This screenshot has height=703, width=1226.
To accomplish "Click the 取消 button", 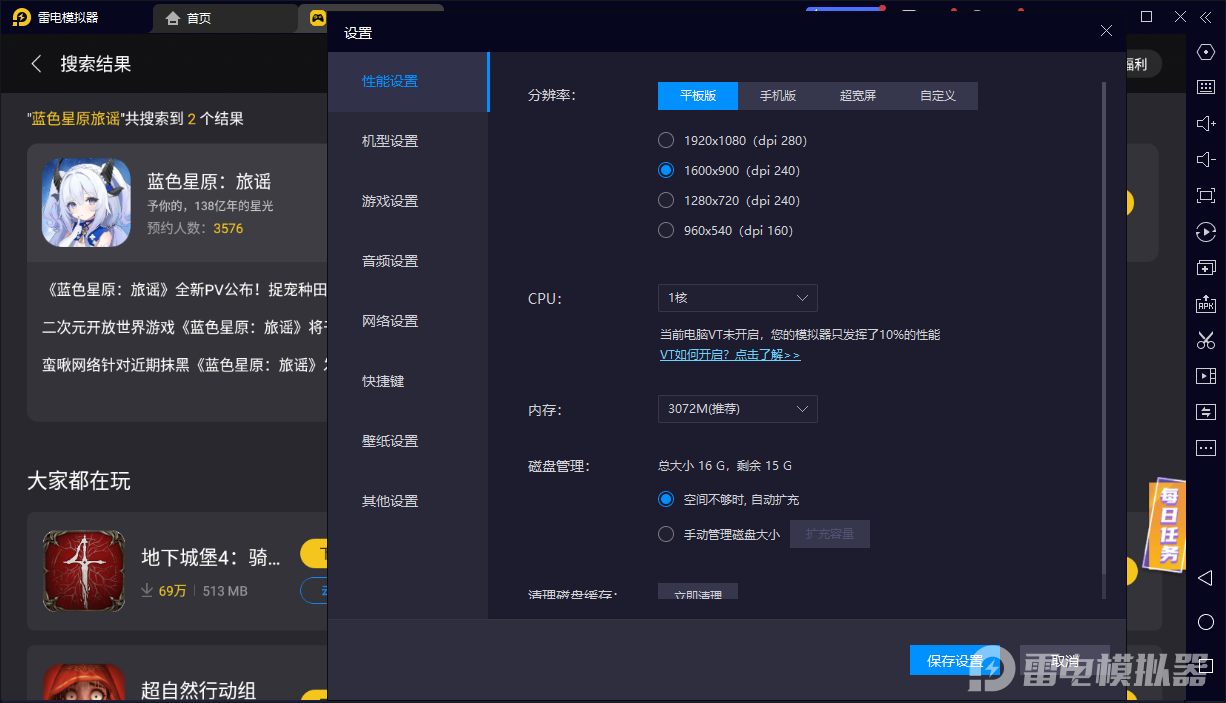I will [1064, 660].
